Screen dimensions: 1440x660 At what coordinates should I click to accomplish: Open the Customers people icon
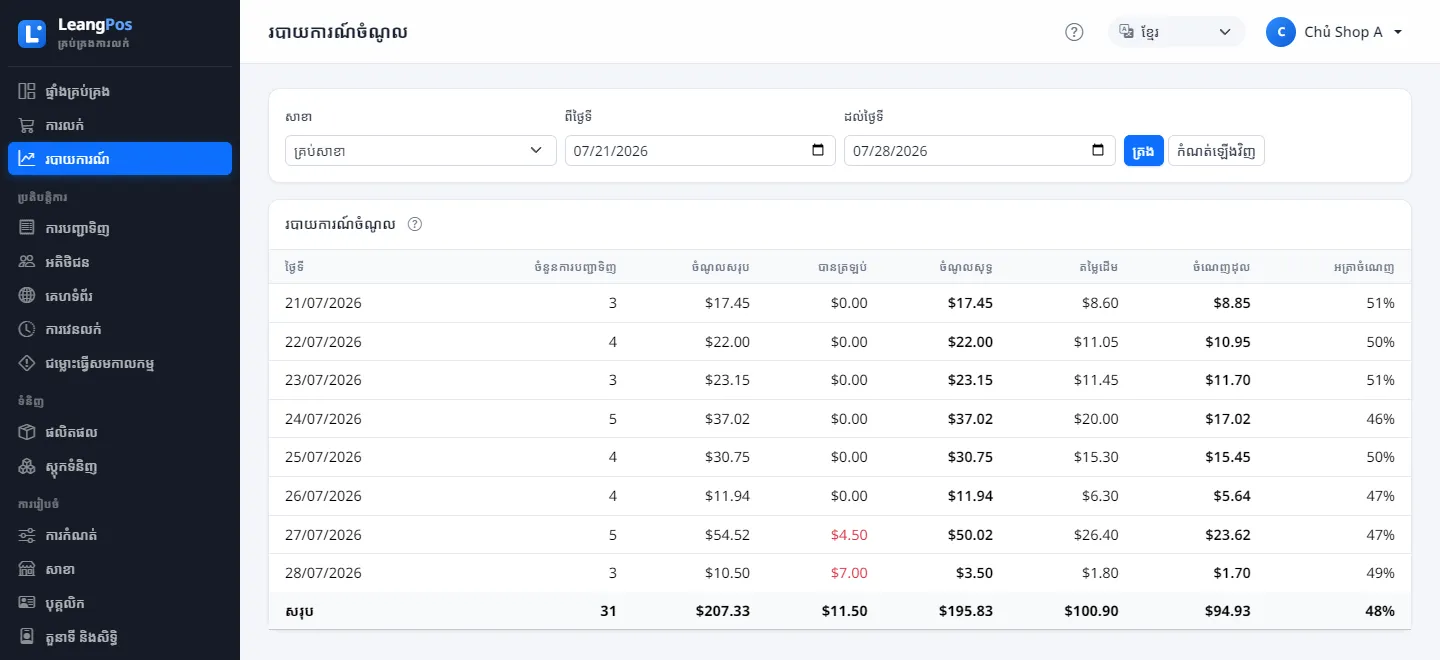[27, 262]
